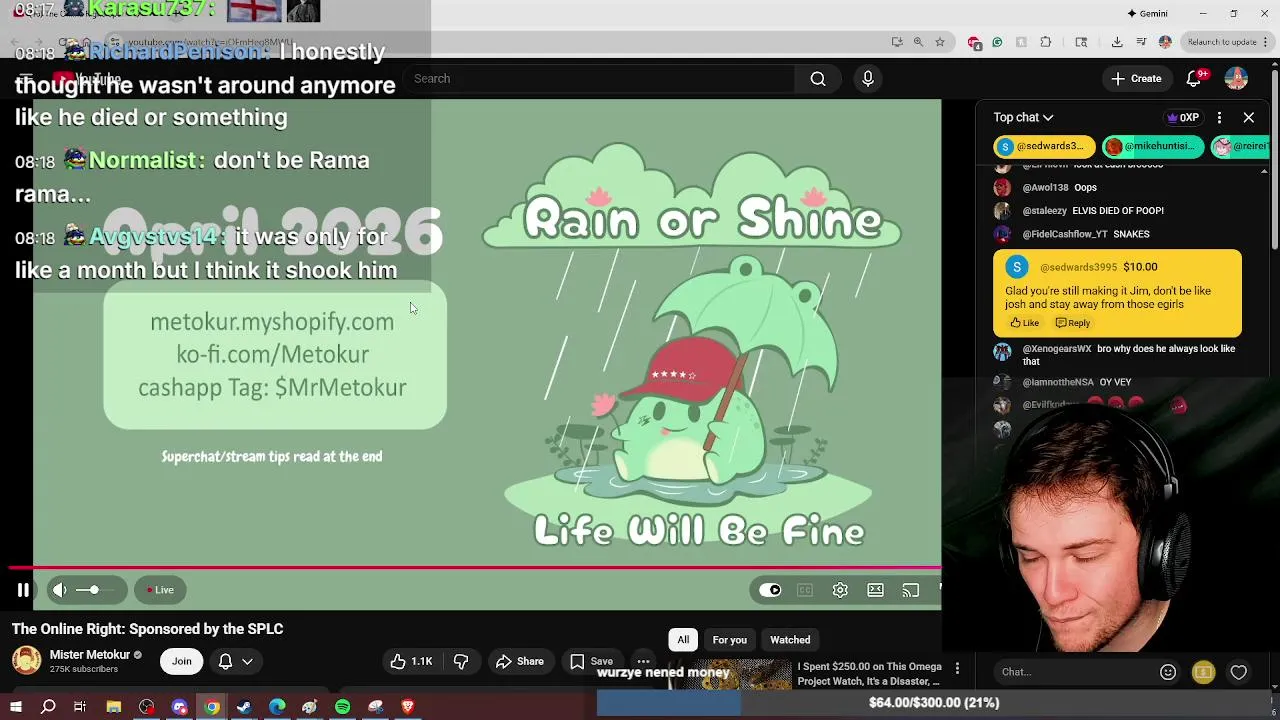
Task: Open Spotify from the taskbar
Action: click(342, 707)
